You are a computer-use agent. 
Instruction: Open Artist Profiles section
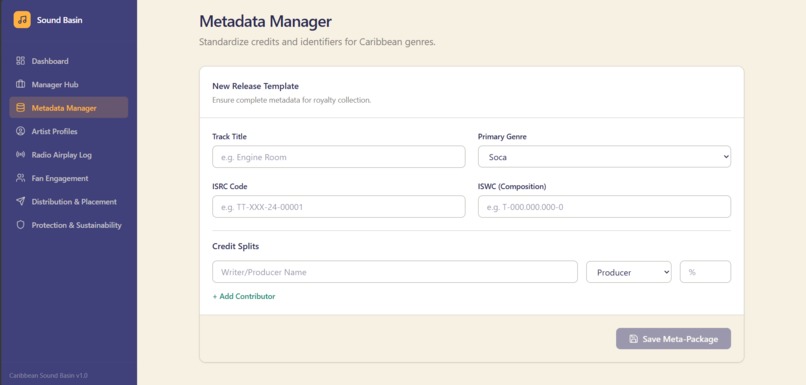tap(68, 131)
